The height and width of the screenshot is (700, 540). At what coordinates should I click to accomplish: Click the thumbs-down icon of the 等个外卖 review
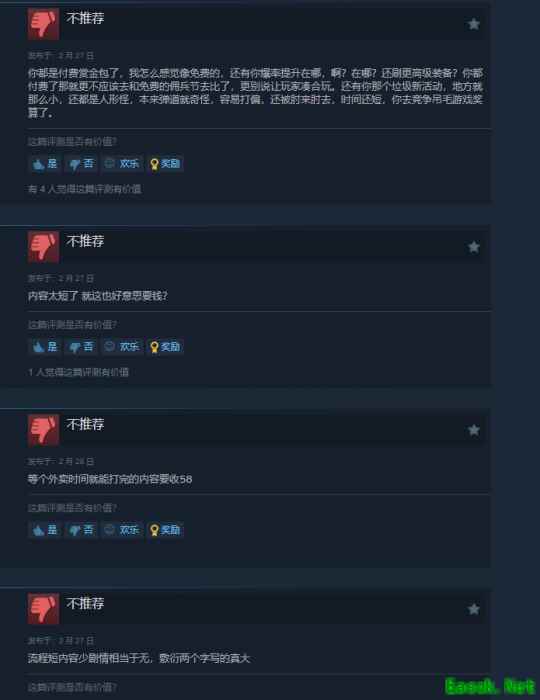(43, 430)
